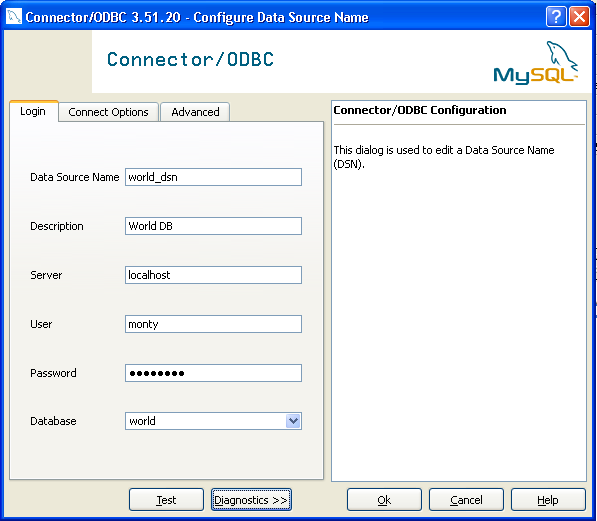Image resolution: width=597 pixels, height=521 pixels.
Task: Open the Database dropdown arrow
Action: 293,421
